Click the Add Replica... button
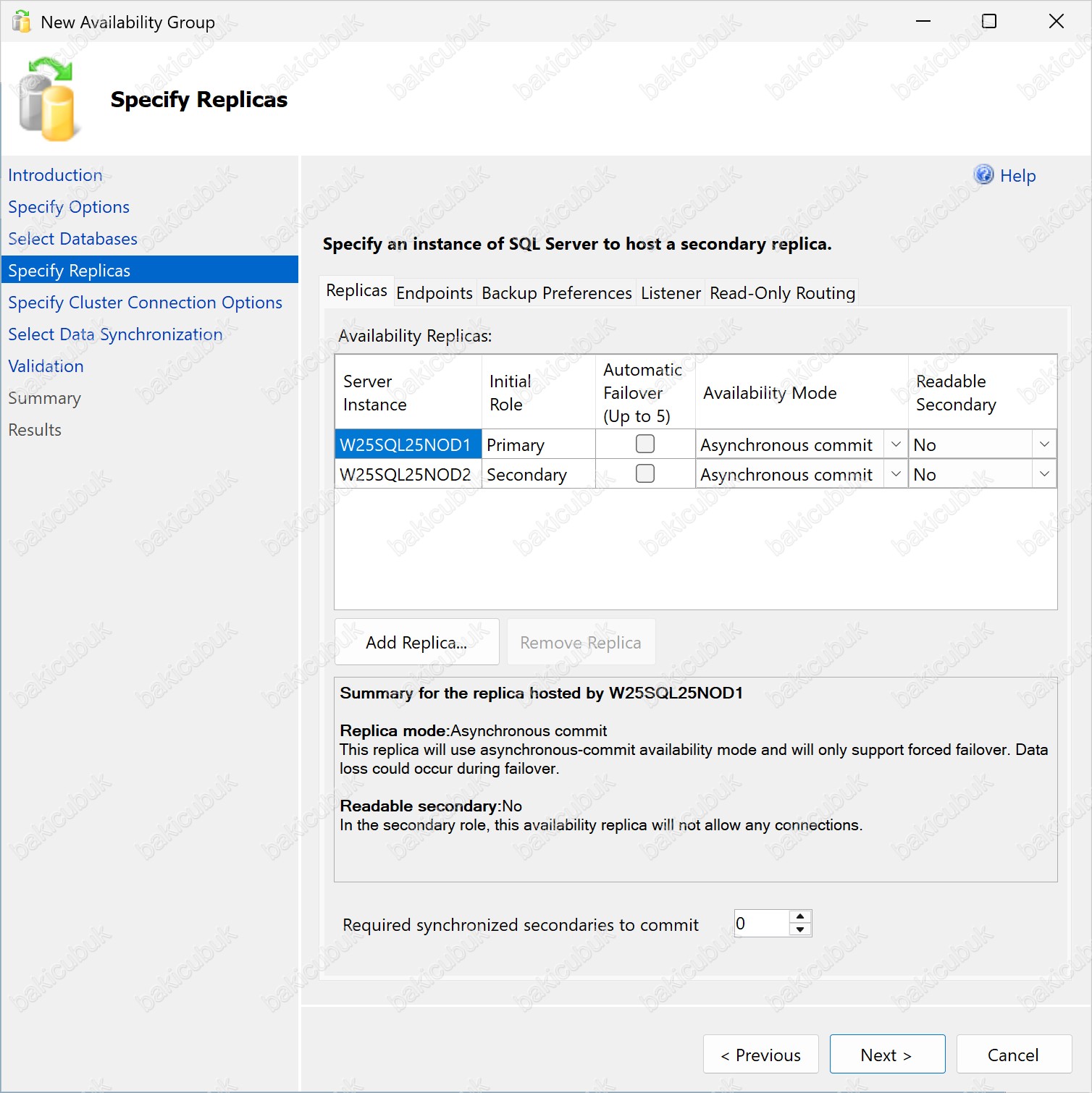The width and height of the screenshot is (1092, 1093). pyautogui.click(x=416, y=642)
